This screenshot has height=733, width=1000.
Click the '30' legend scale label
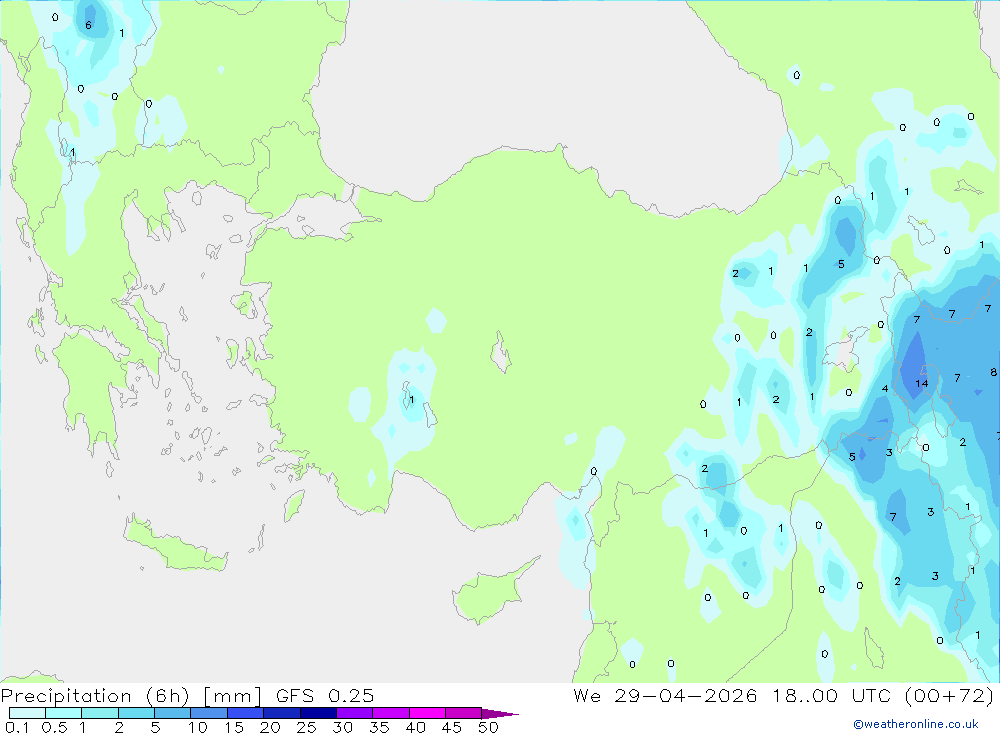click(x=342, y=727)
